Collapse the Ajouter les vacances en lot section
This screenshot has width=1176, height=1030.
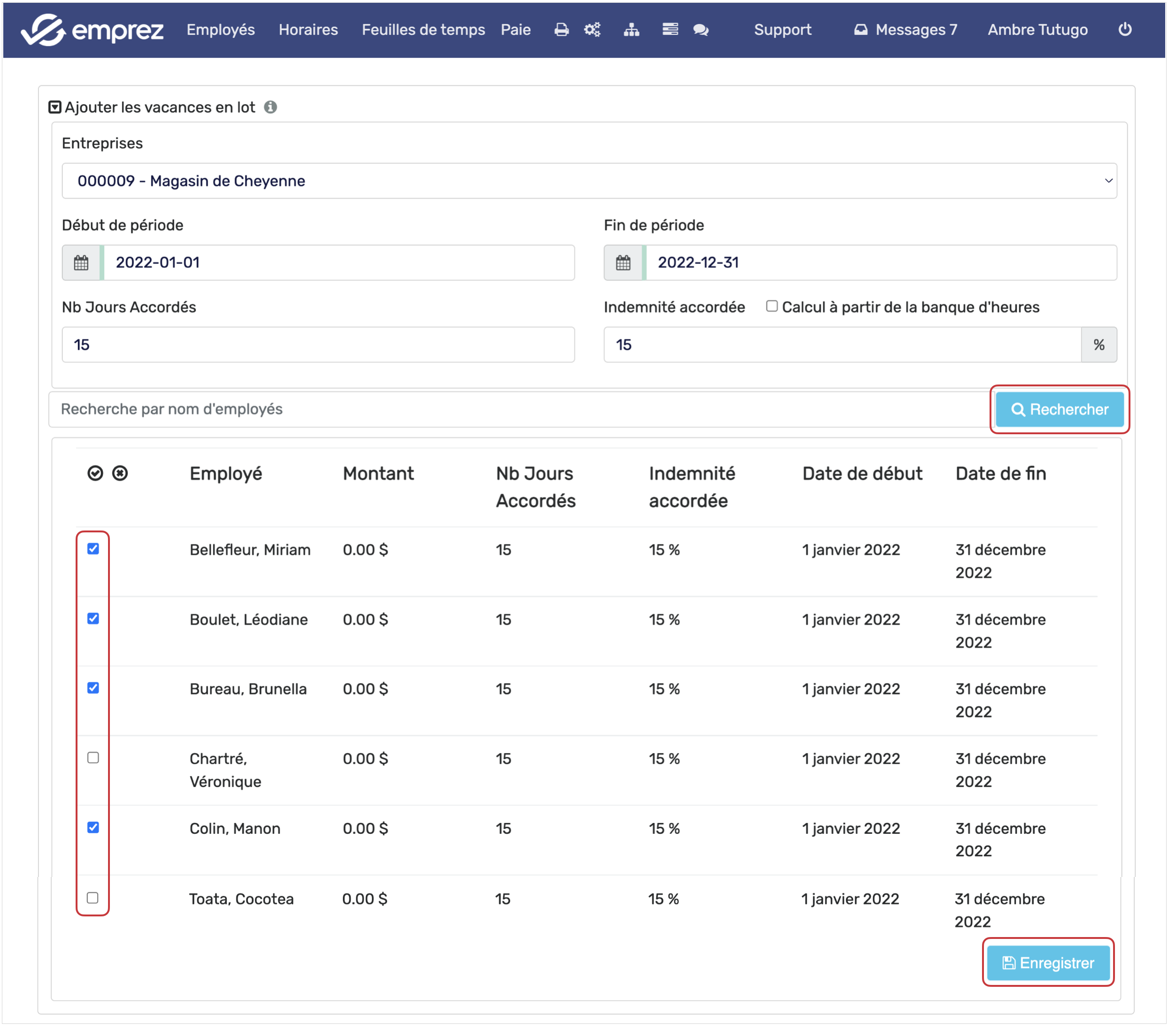(x=54, y=108)
